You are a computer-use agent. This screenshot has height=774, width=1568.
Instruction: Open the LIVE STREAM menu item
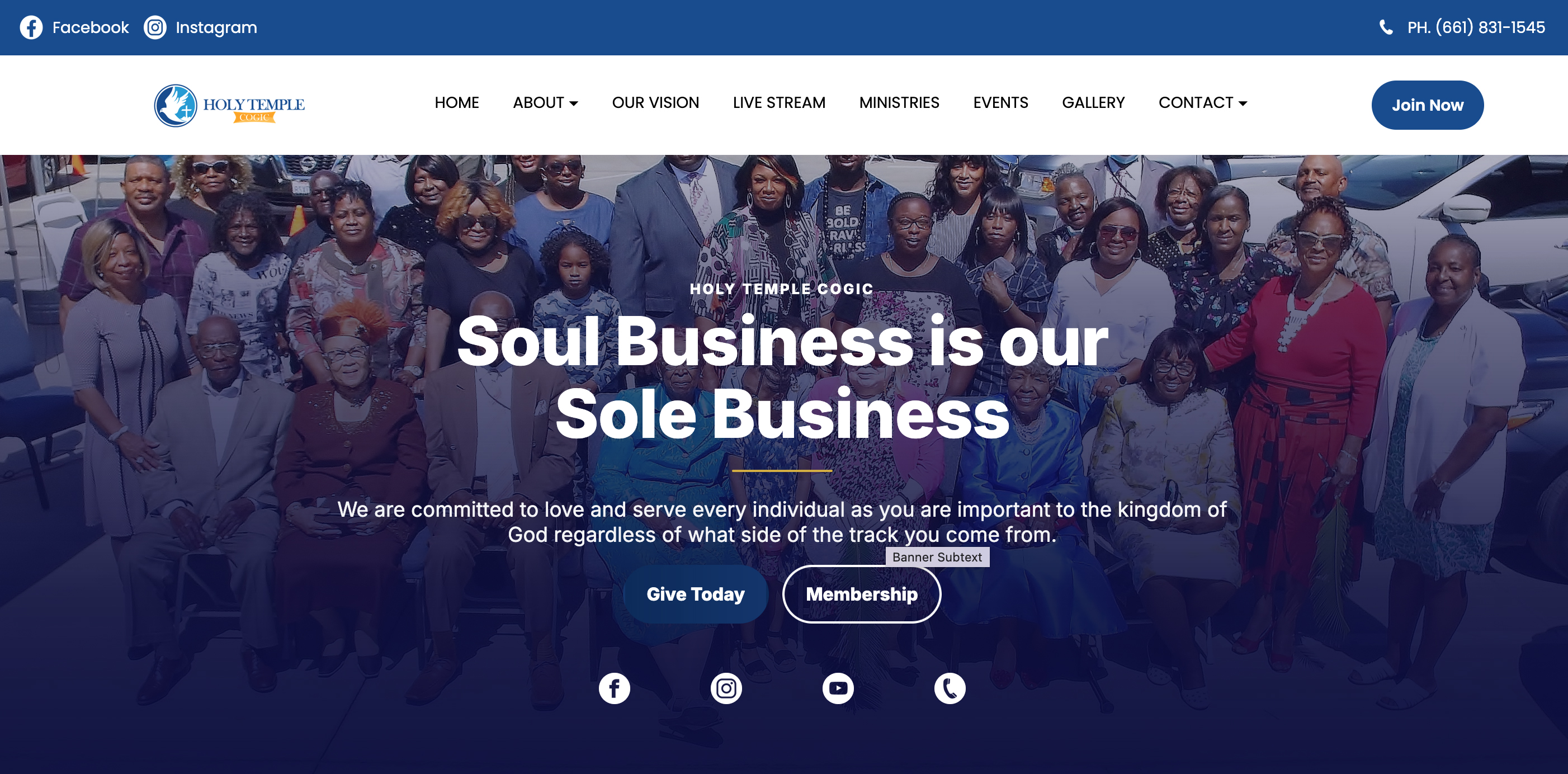pyautogui.click(x=779, y=103)
